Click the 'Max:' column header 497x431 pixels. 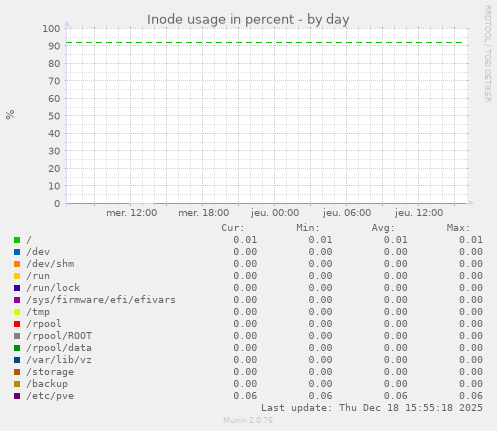(458, 228)
